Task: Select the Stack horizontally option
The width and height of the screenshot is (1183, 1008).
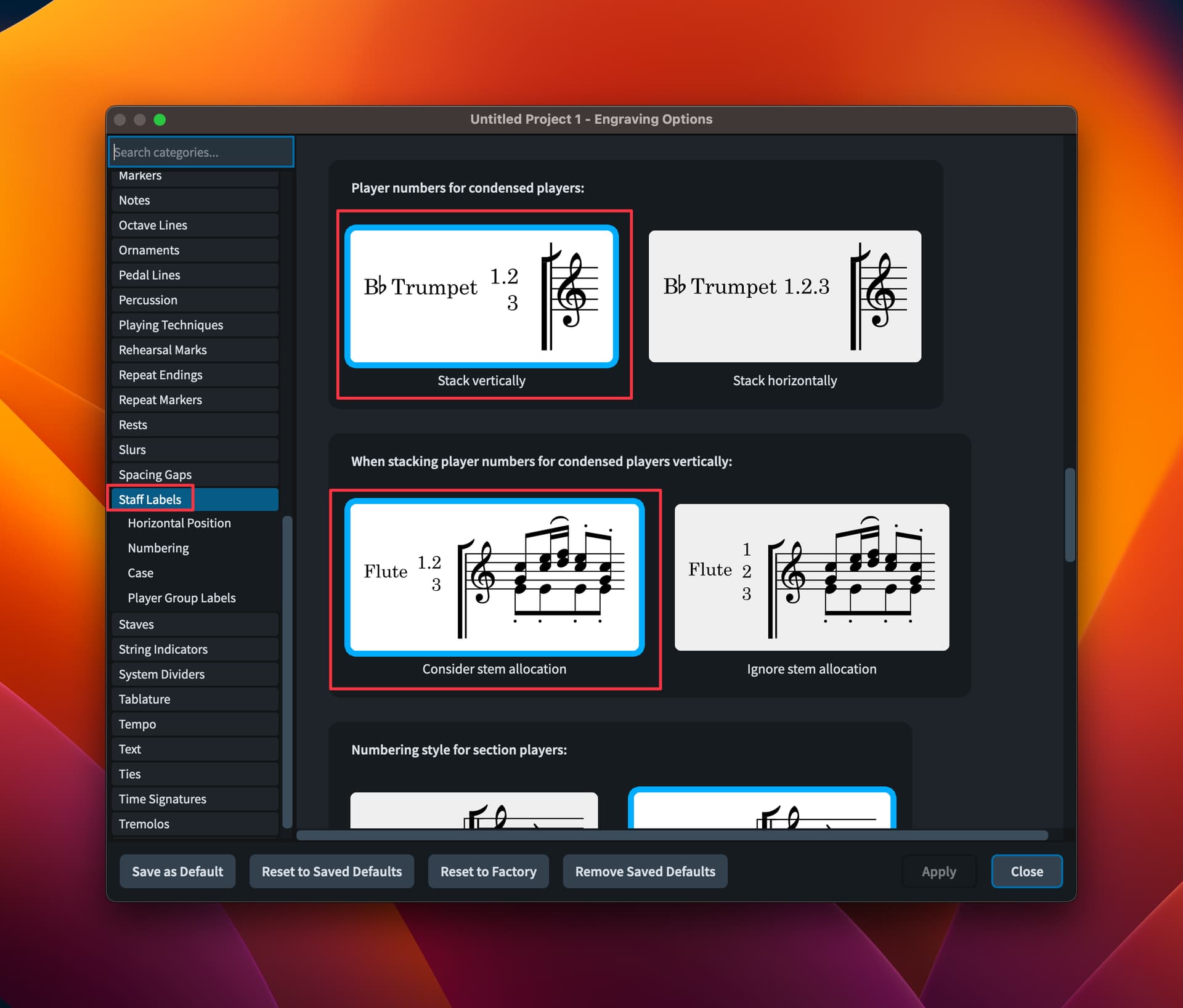Action: pyautogui.click(x=784, y=296)
